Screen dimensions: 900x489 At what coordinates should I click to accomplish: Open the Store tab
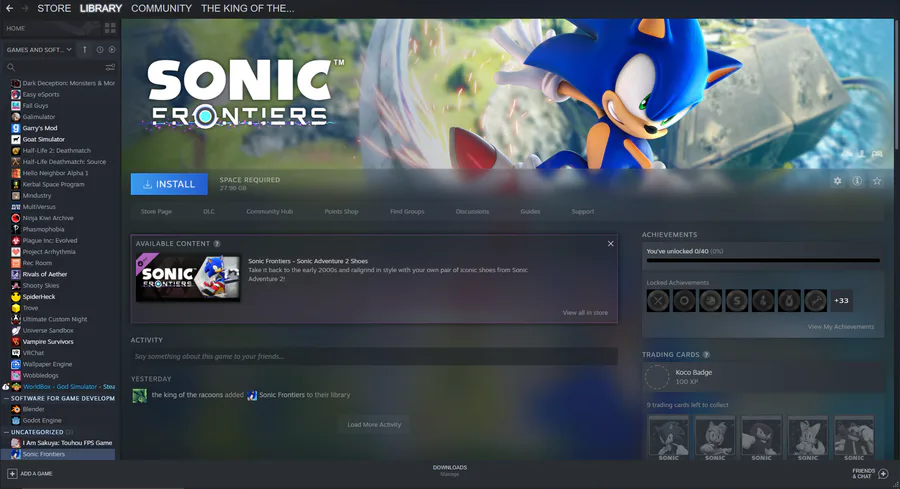[x=54, y=8]
